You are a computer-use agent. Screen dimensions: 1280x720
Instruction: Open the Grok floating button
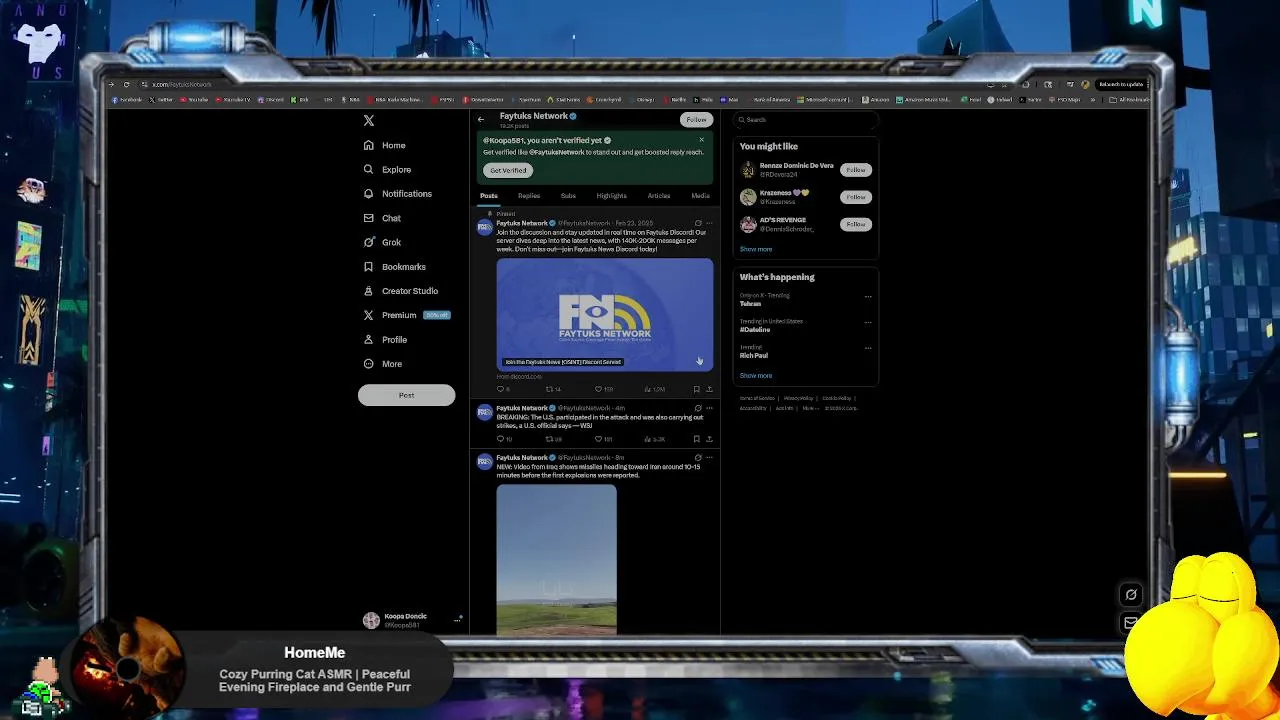point(1131,595)
